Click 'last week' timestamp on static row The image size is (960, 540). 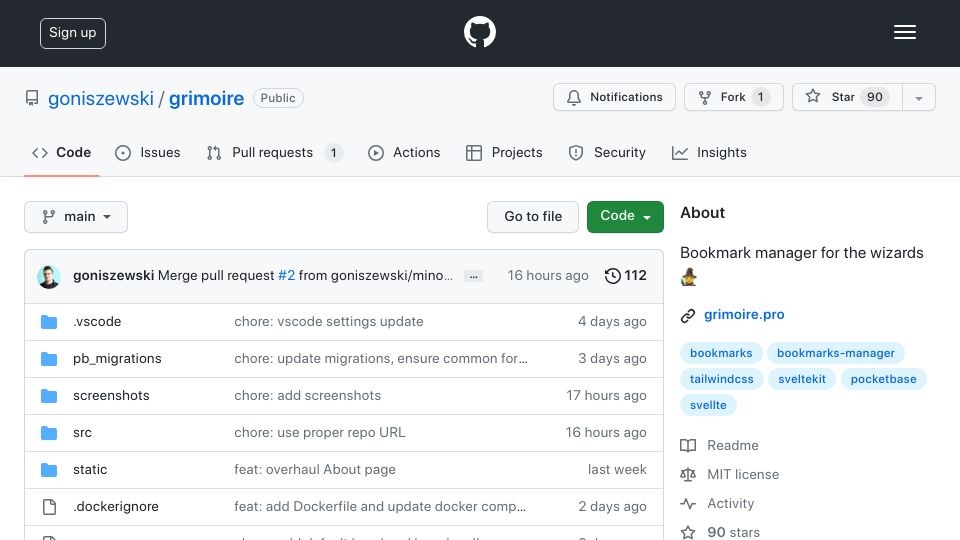click(617, 470)
